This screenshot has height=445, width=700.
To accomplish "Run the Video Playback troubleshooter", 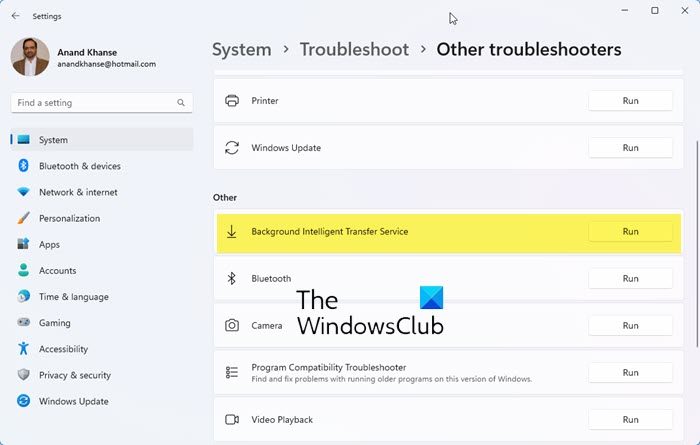I will (x=630, y=420).
